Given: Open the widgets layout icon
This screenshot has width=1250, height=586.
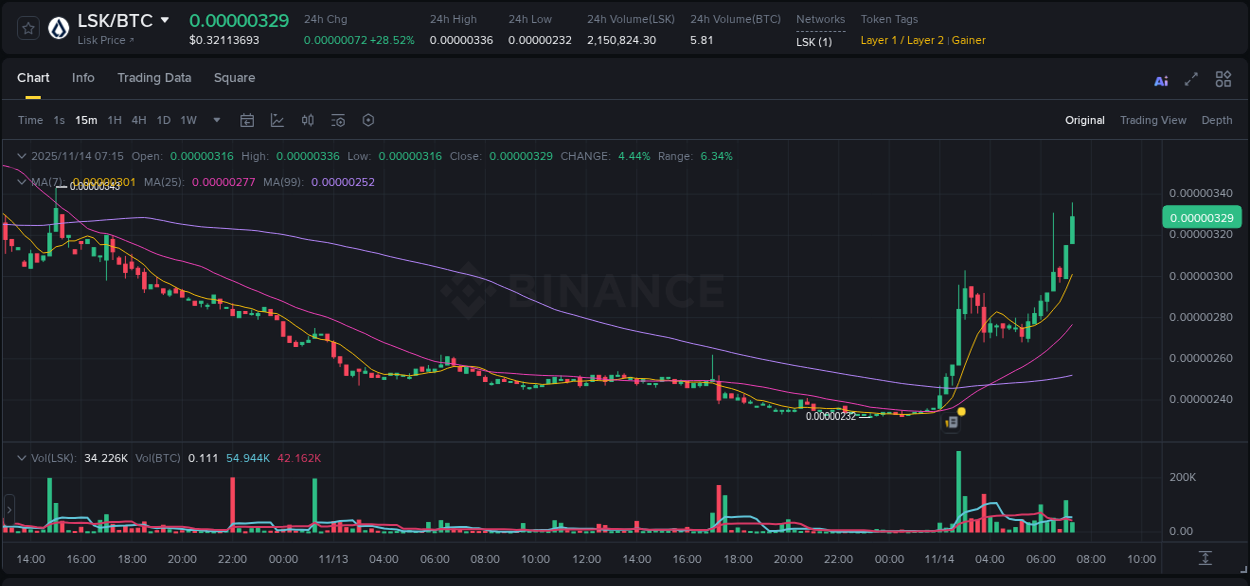Looking at the screenshot, I should tap(1222, 79).
